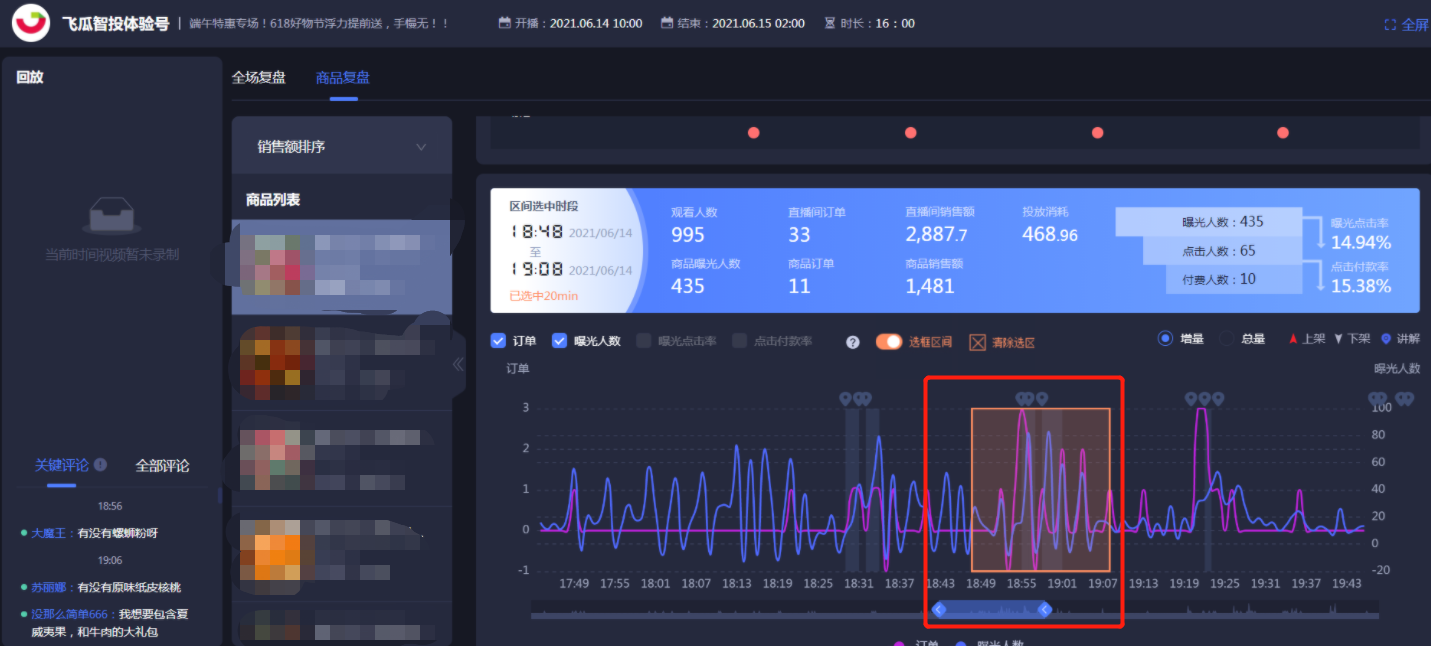Switch to the 全场复盘 tab

[x=259, y=77]
